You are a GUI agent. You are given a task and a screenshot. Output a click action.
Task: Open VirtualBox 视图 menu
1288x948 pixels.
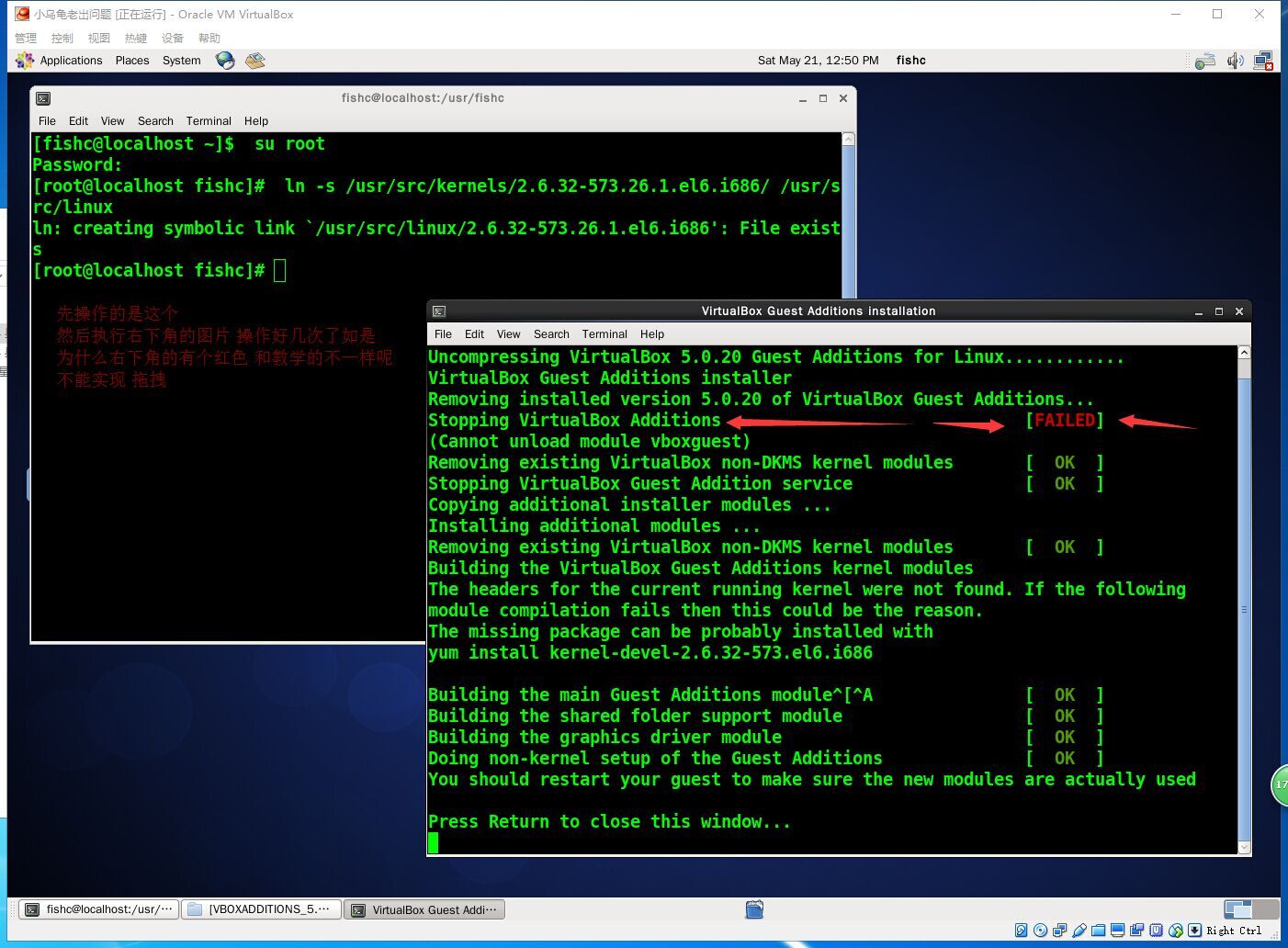pyautogui.click(x=99, y=38)
